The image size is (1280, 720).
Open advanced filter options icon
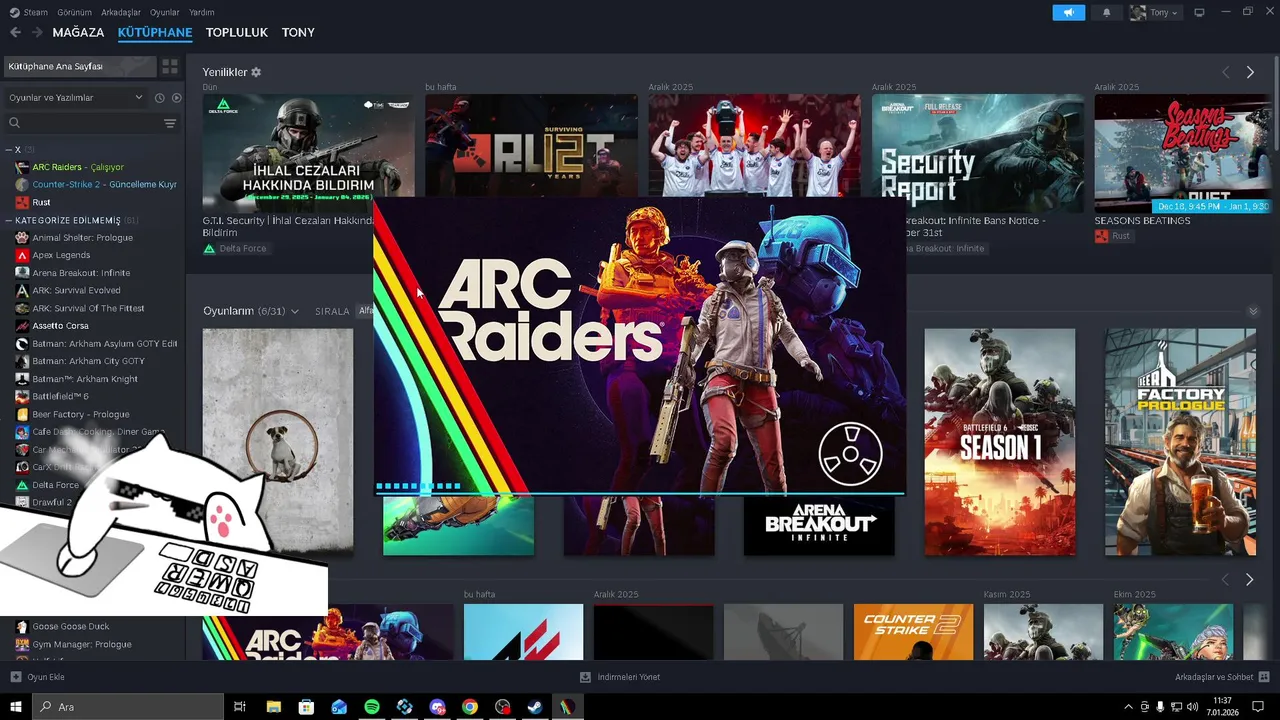170,123
